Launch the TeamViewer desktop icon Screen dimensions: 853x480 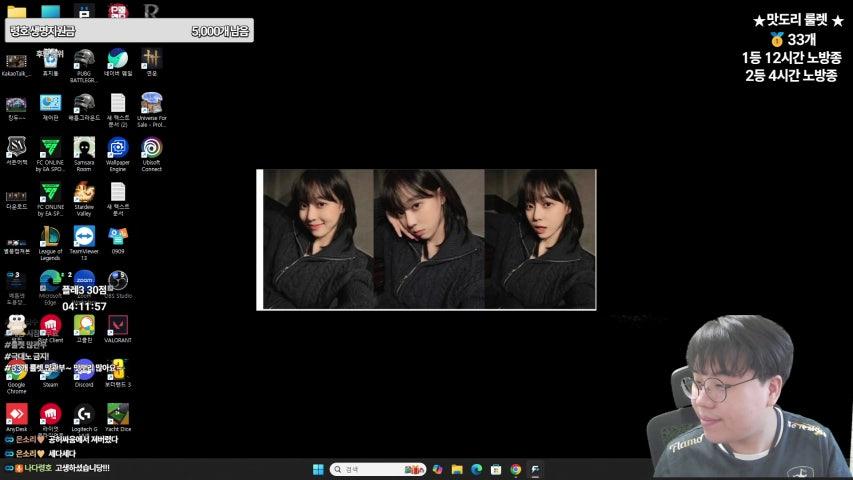(84, 237)
